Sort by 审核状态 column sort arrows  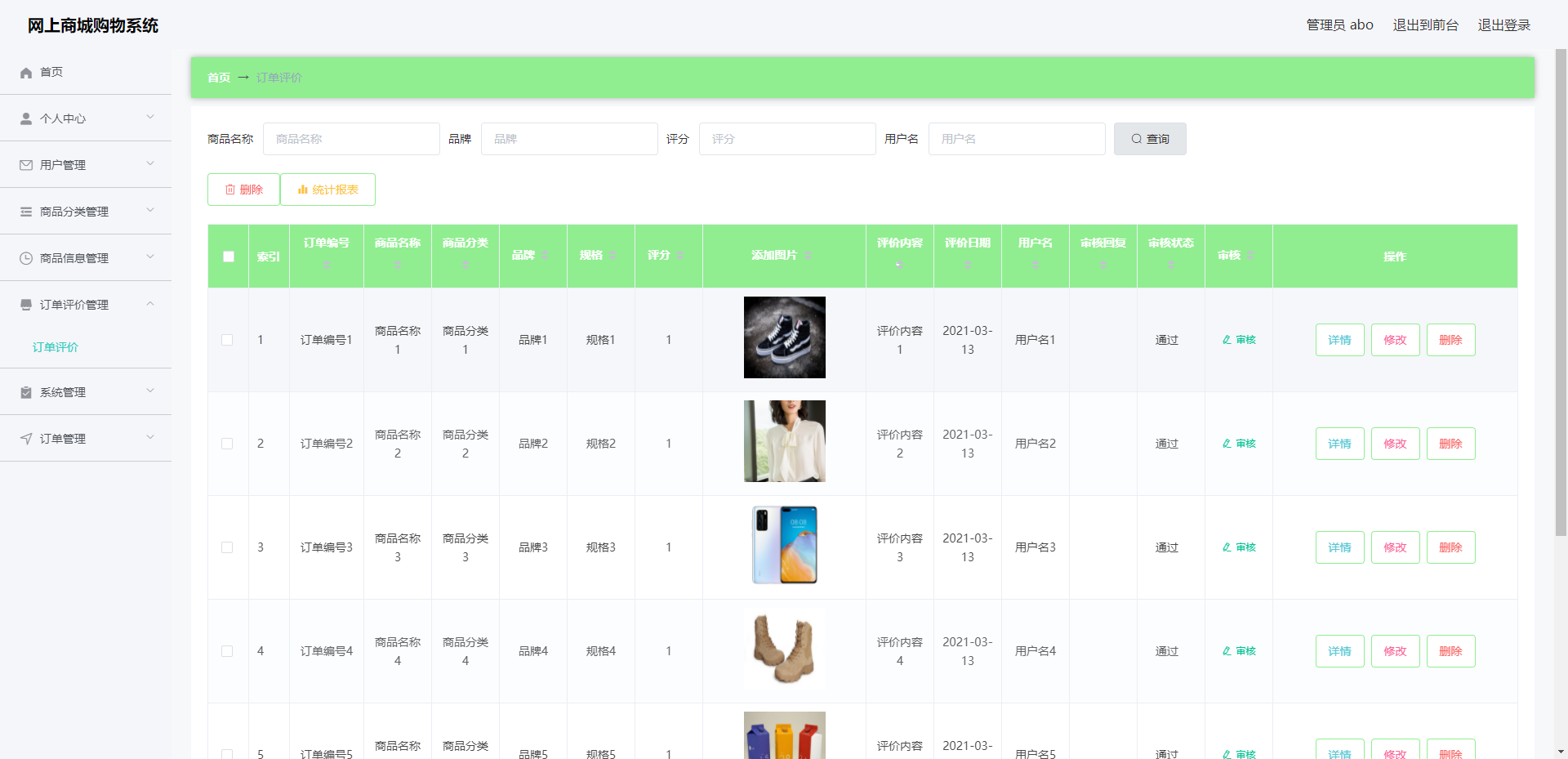pyautogui.click(x=1171, y=265)
